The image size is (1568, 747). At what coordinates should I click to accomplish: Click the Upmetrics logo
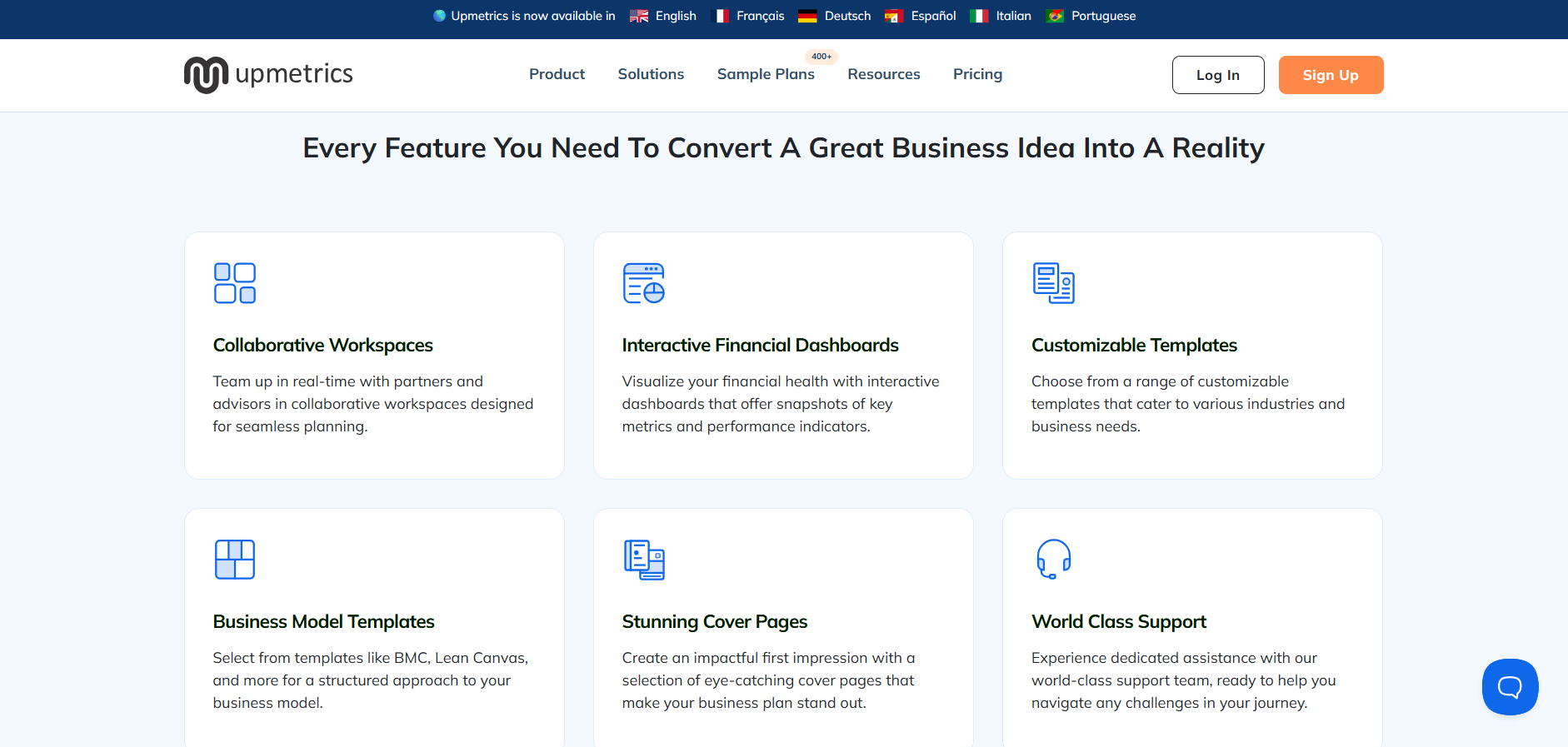tap(268, 74)
